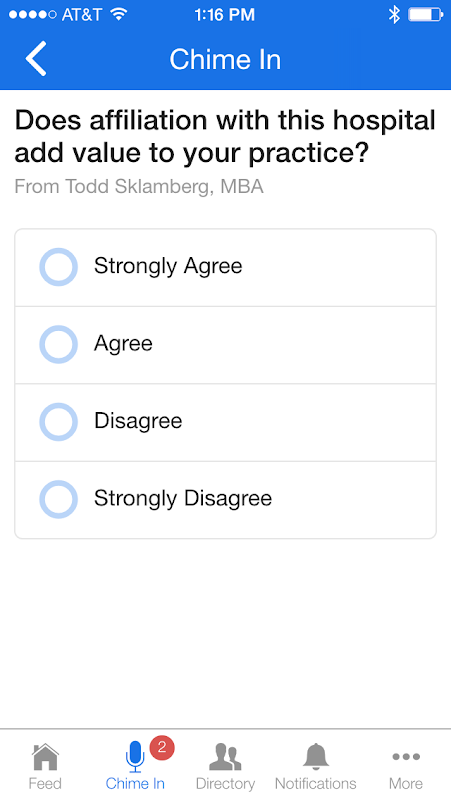The width and height of the screenshot is (451, 800).
Task: Tap the From Todd Sklamberg, MBA text
Action: click(139, 187)
